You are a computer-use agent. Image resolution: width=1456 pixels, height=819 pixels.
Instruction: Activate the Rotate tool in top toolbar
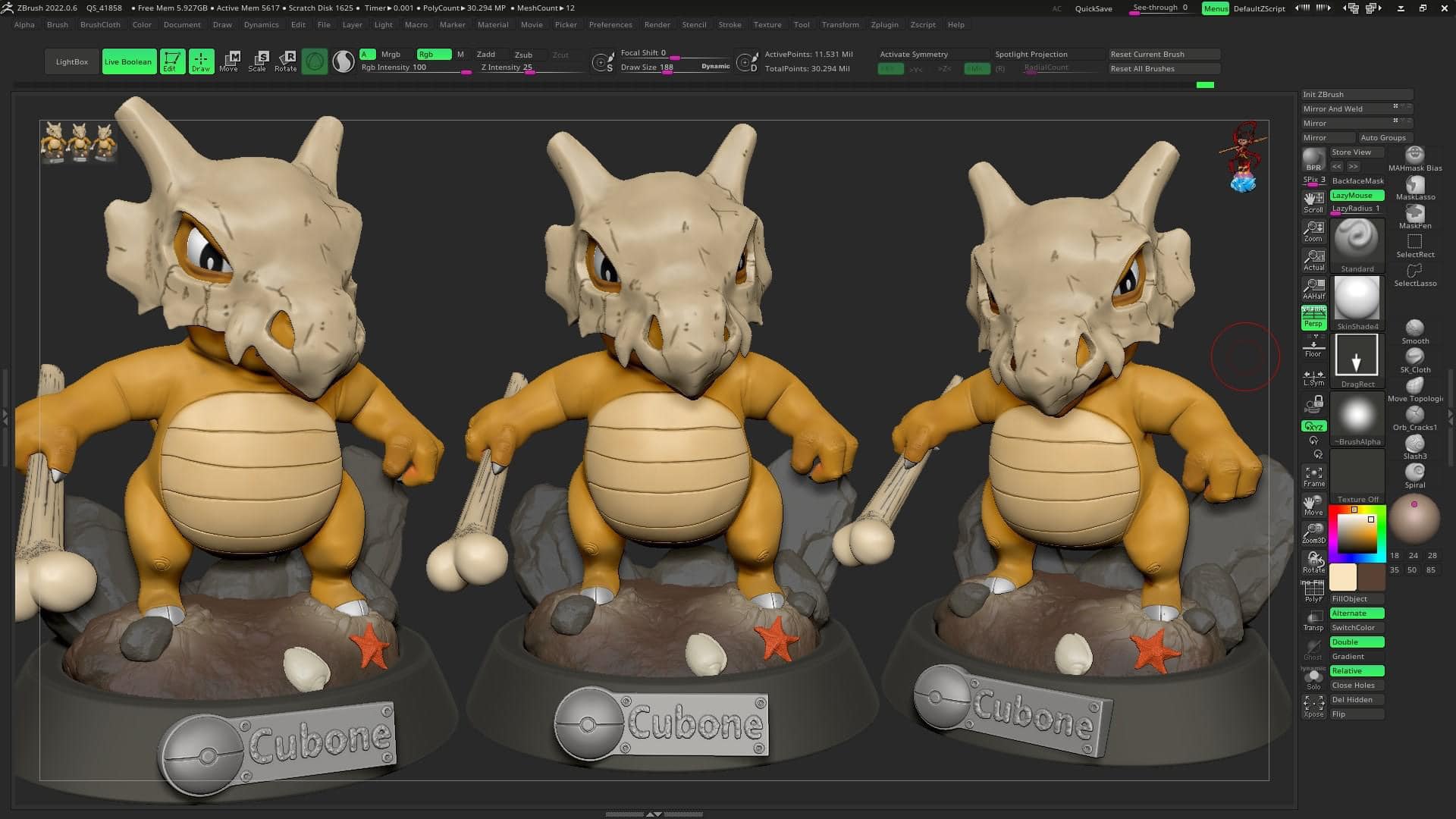click(286, 61)
